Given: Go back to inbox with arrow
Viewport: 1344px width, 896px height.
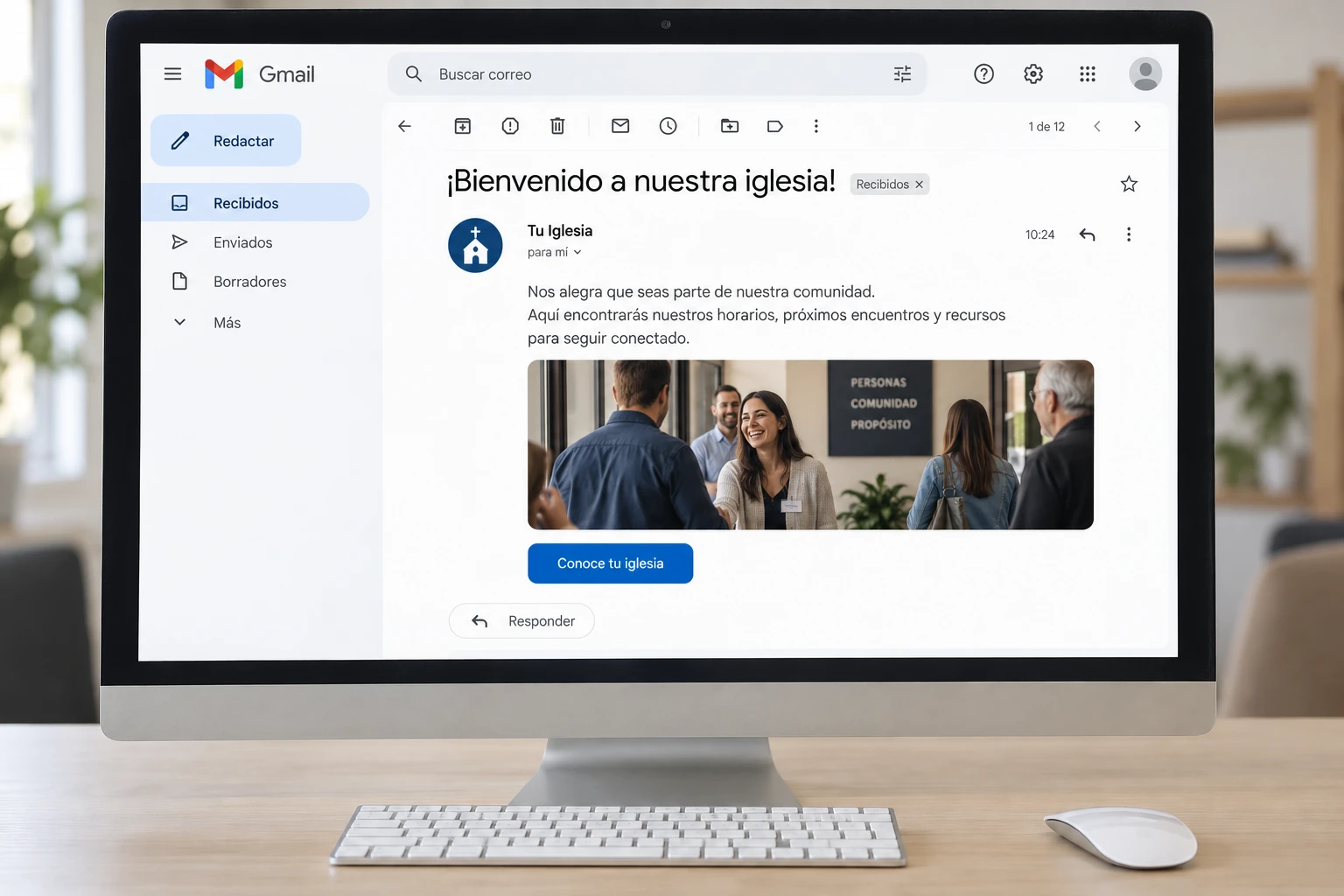Looking at the screenshot, I should 404,126.
